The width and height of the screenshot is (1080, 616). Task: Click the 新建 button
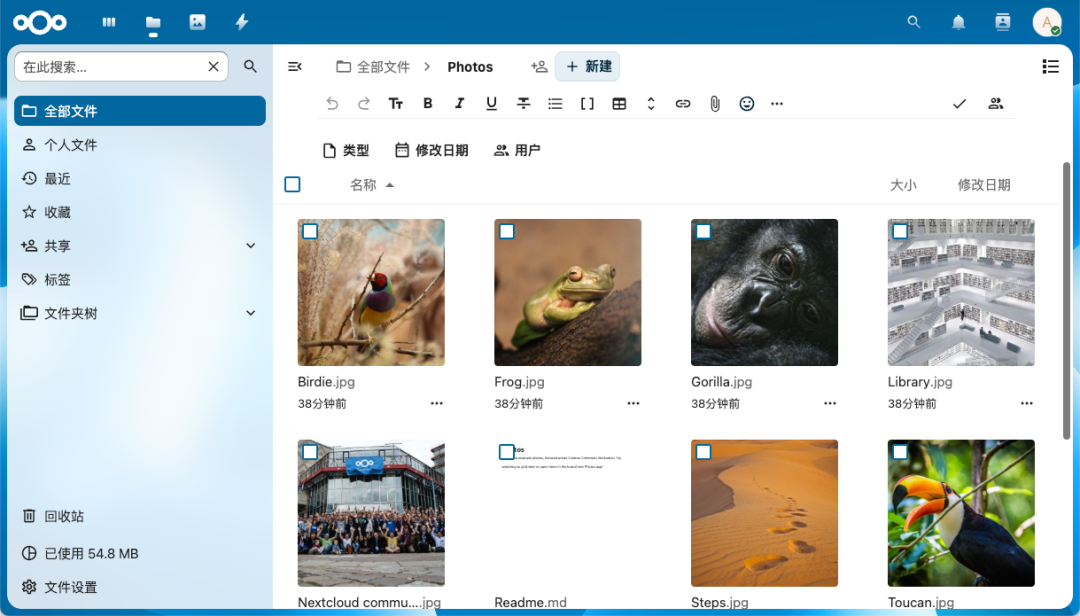click(x=587, y=66)
